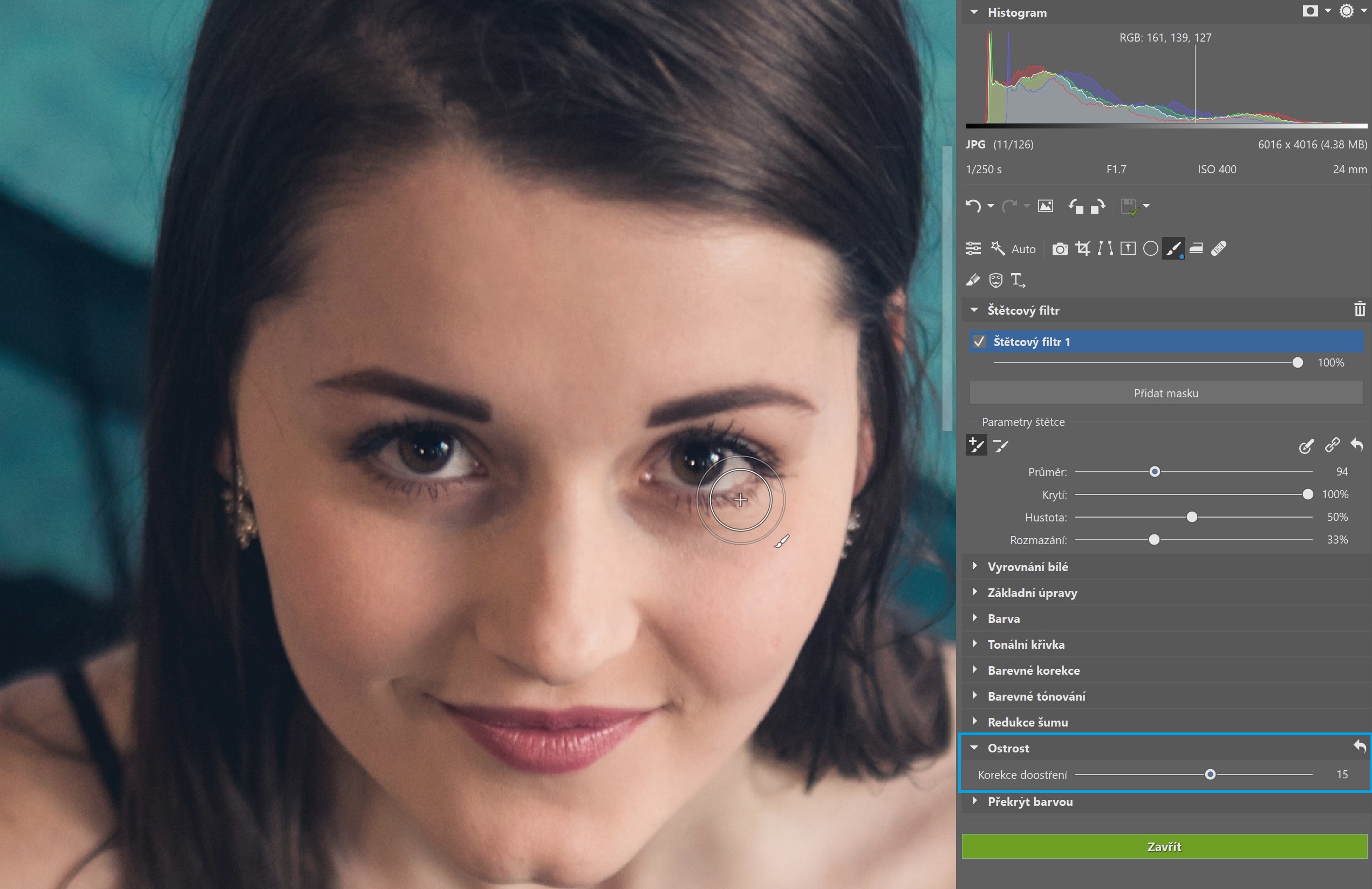This screenshot has height=889, width=1372.
Task: Select the Radial filter circle tool
Action: [x=1151, y=249]
